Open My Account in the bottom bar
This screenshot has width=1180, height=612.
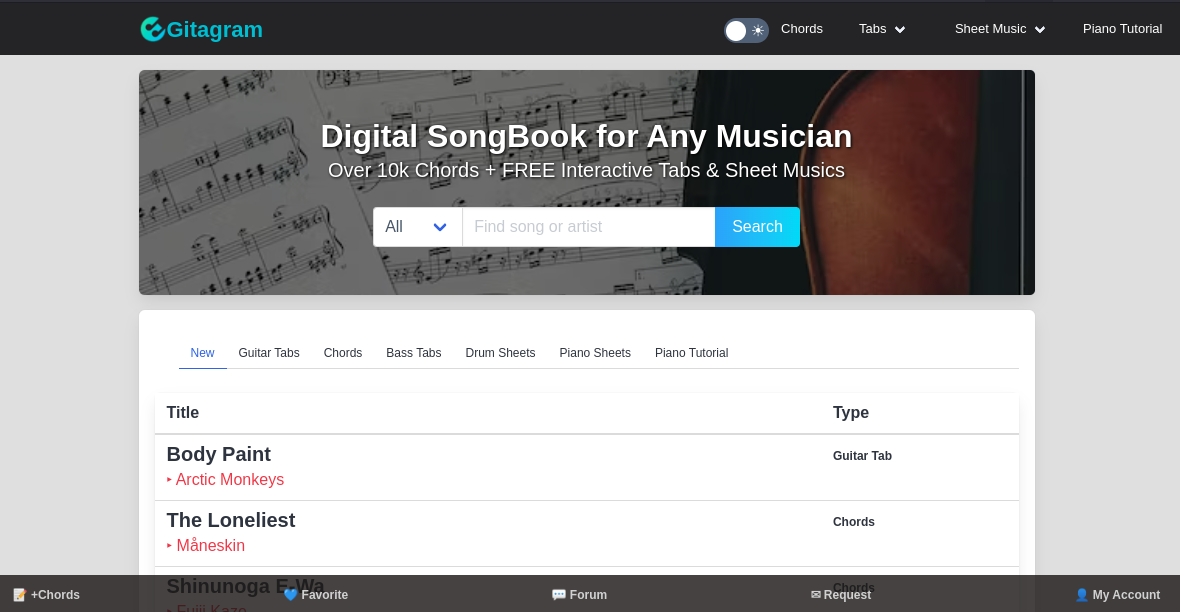tap(1118, 595)
